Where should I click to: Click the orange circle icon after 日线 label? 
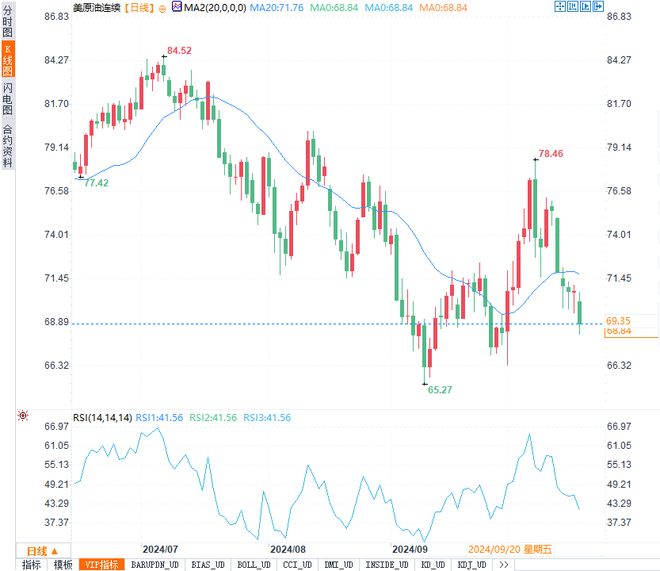162,8
